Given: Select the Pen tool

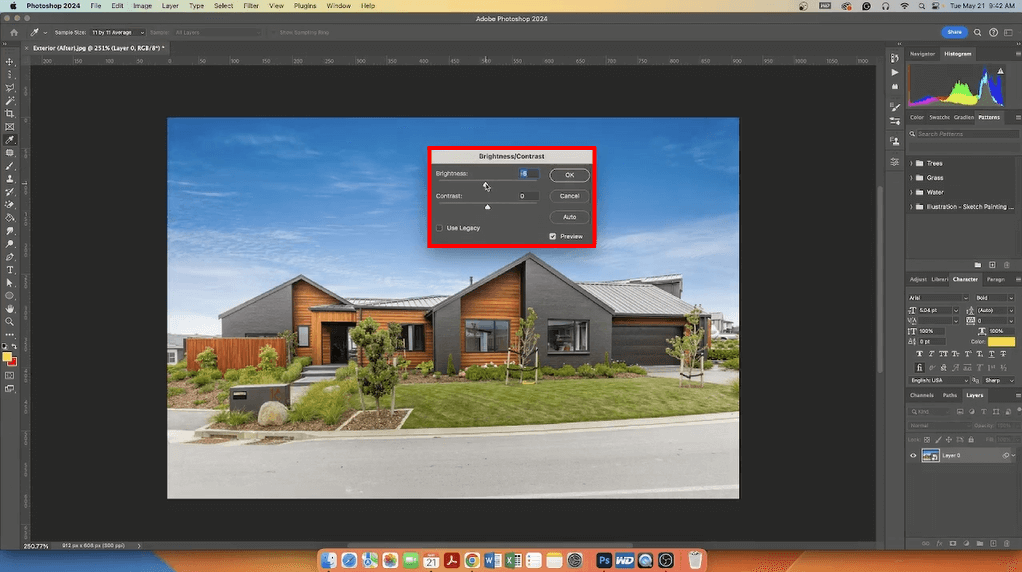Looking at the screenshot, I should 9,257.
